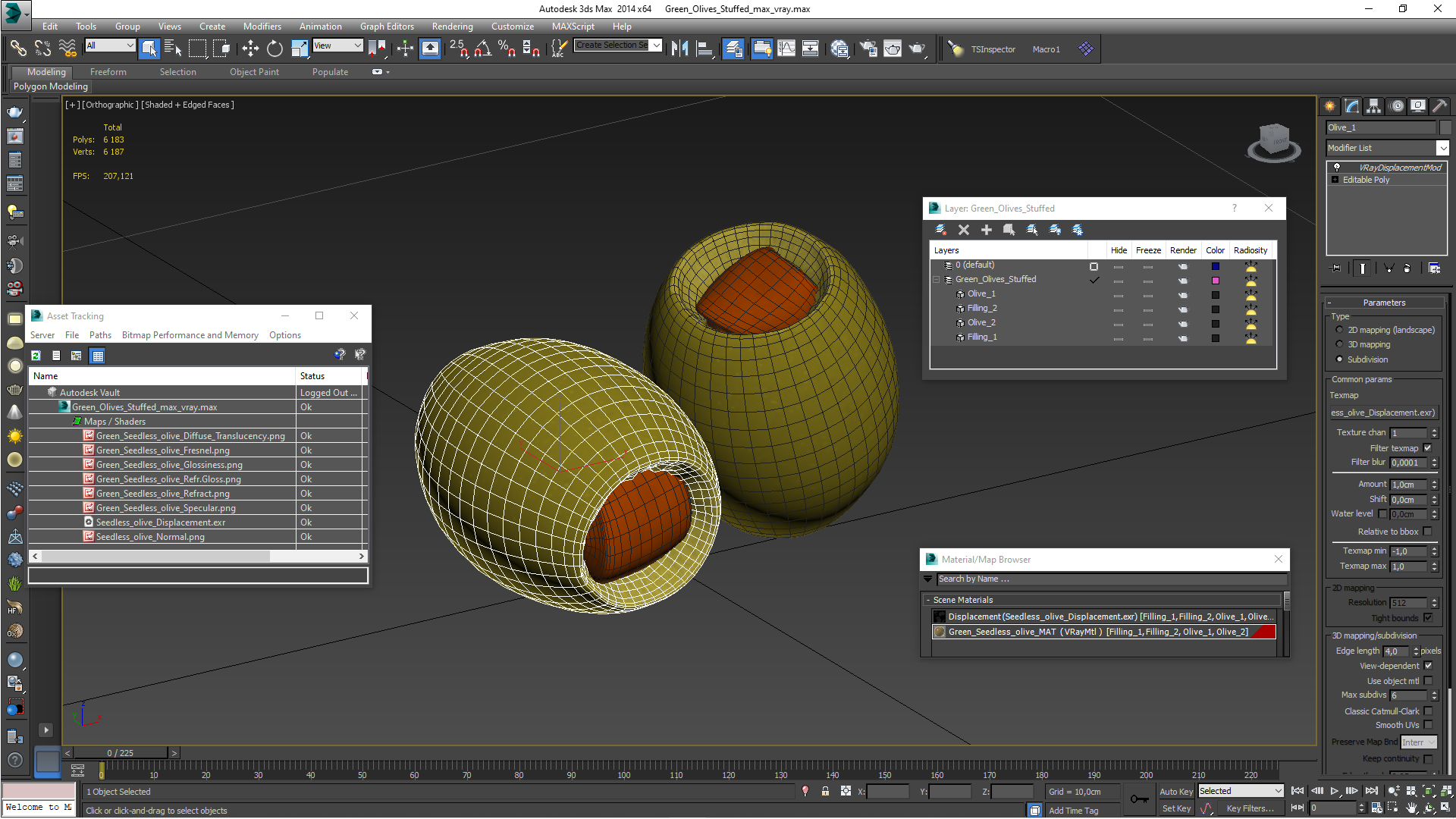
Task: Click the Select and Link tool
Action: 17,49
